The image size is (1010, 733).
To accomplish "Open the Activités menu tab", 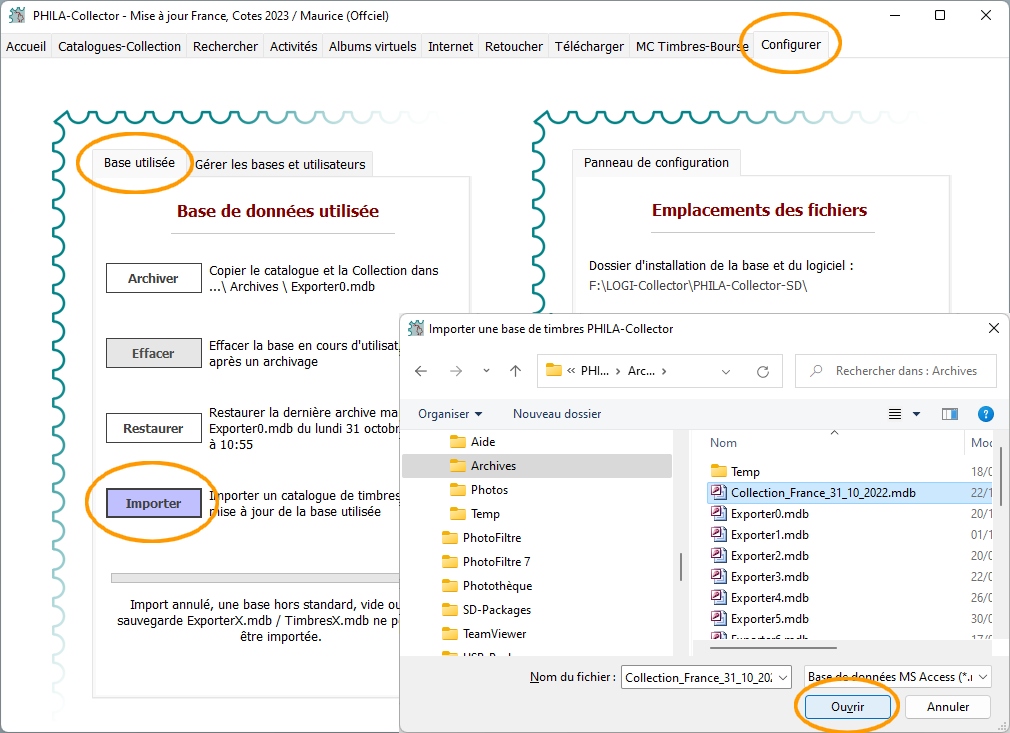I will 293,46.
